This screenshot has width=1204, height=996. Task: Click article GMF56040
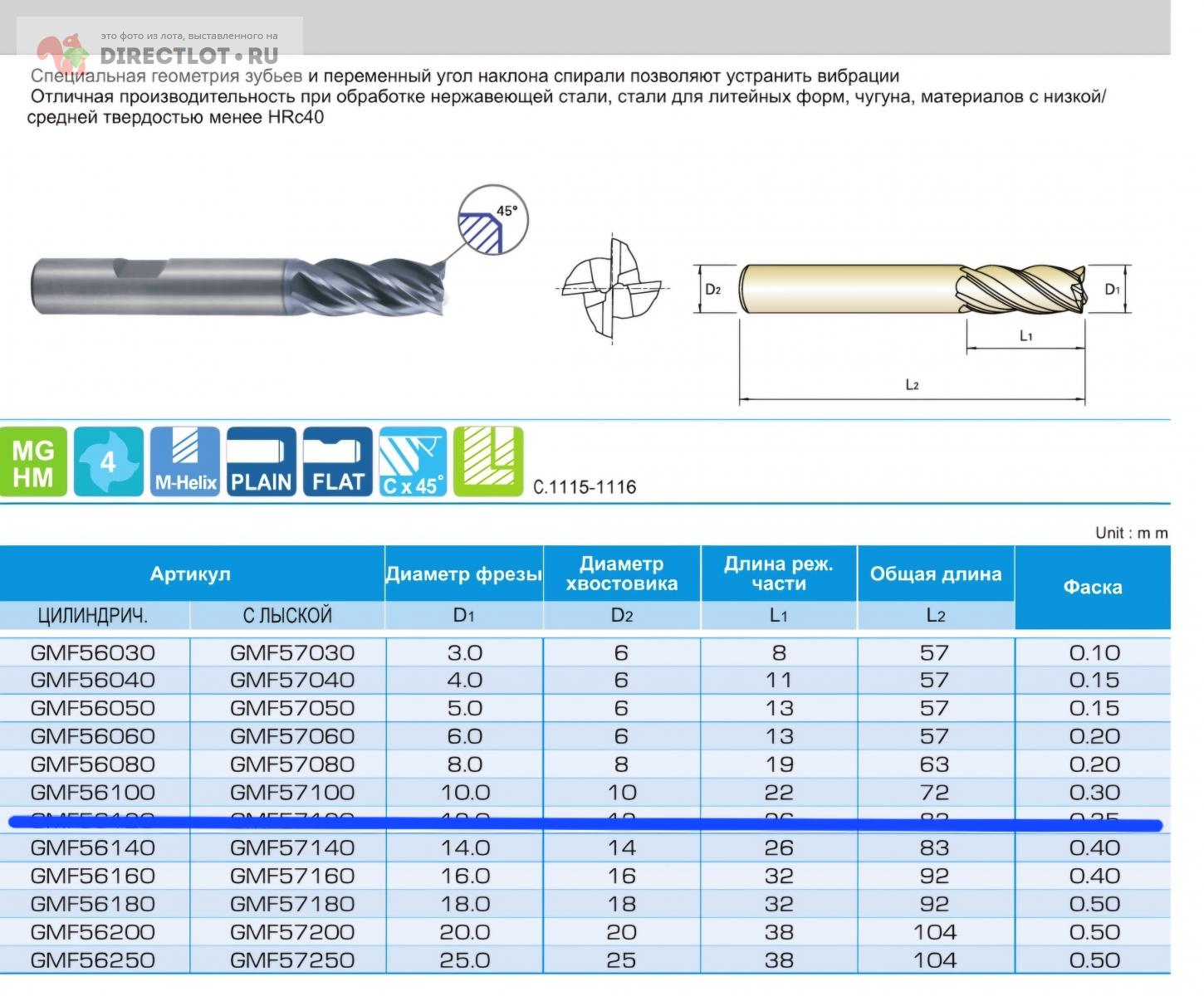[x=93, y=680]
